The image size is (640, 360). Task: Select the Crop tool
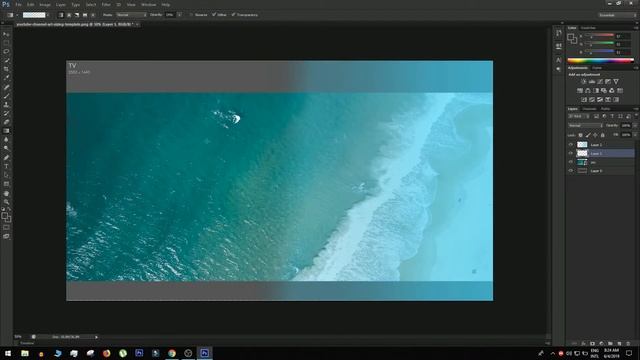(6, 69)
